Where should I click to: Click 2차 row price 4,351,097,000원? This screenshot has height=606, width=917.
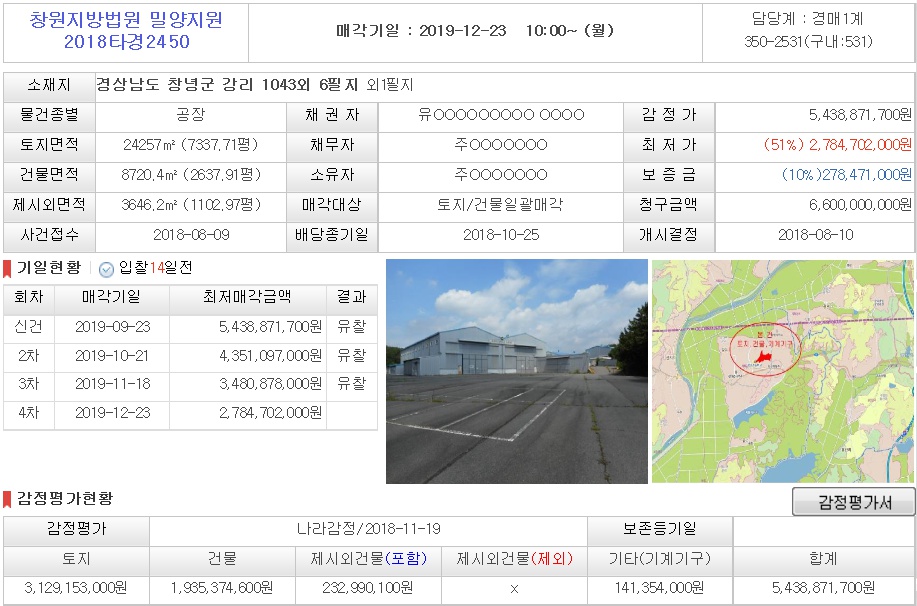tap(271, 356)
